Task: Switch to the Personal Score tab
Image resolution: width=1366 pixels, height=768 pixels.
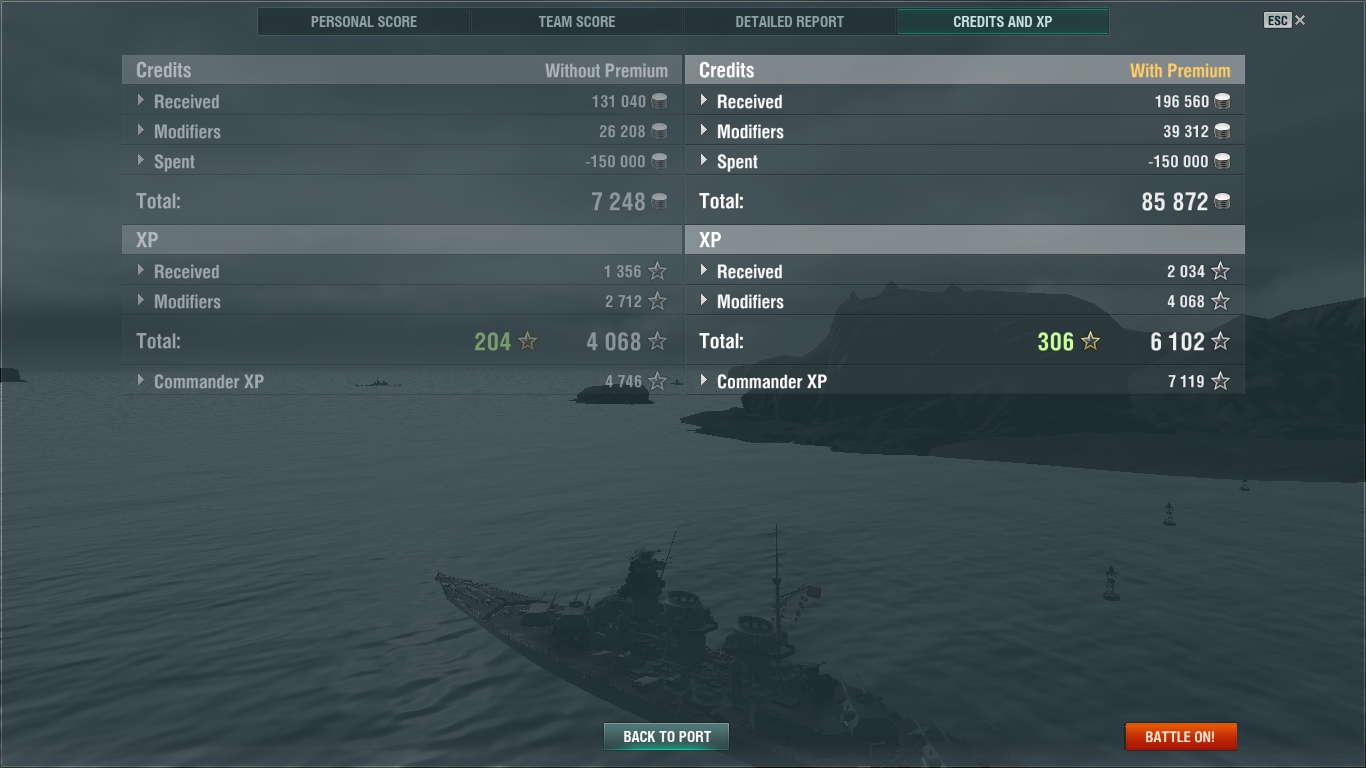Action: [364, 21]
